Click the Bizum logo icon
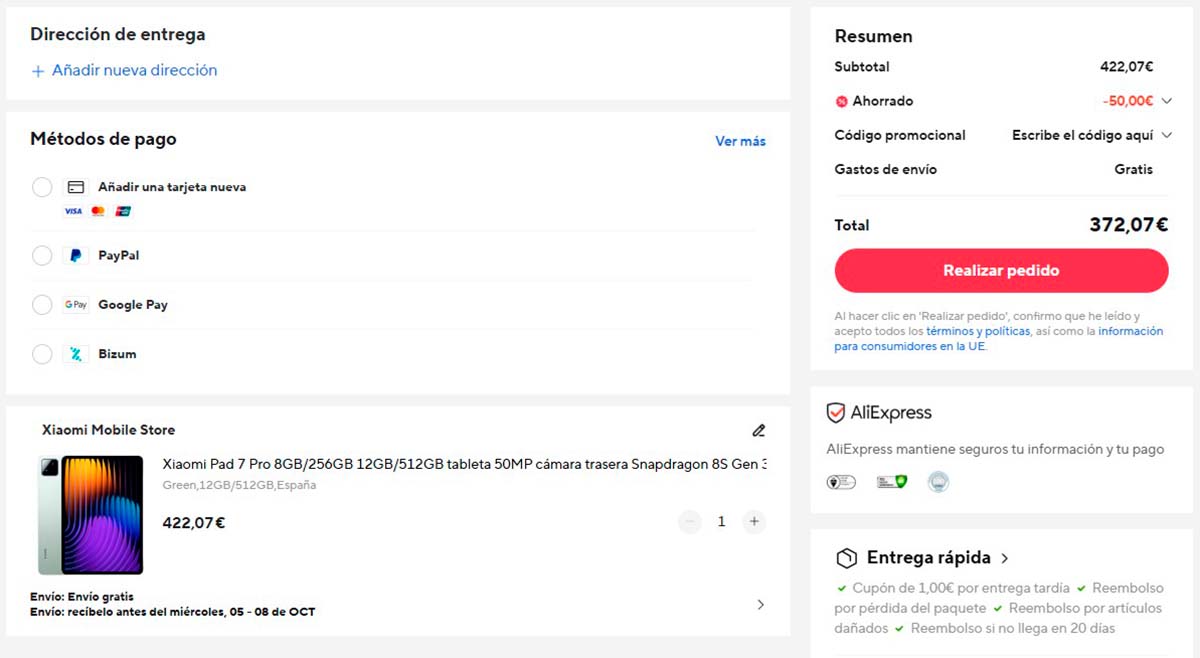 (75, 354)
